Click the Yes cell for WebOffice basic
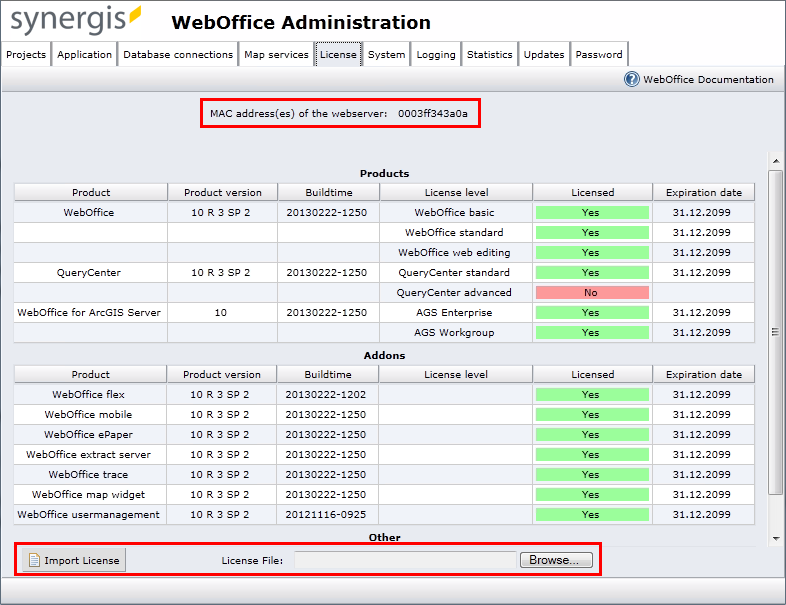This screenshot has width=786, height=605. click(593, 213)
